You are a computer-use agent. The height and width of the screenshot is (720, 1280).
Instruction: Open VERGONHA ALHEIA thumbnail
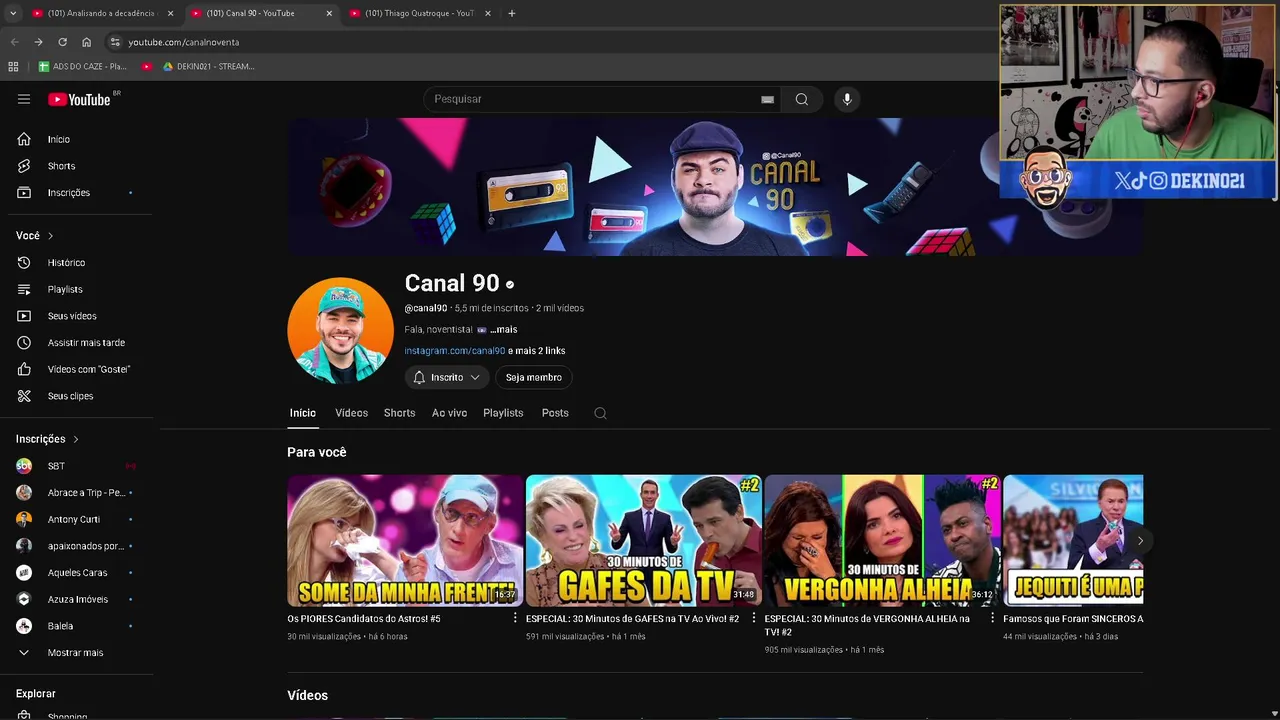[x=882, y=541]
